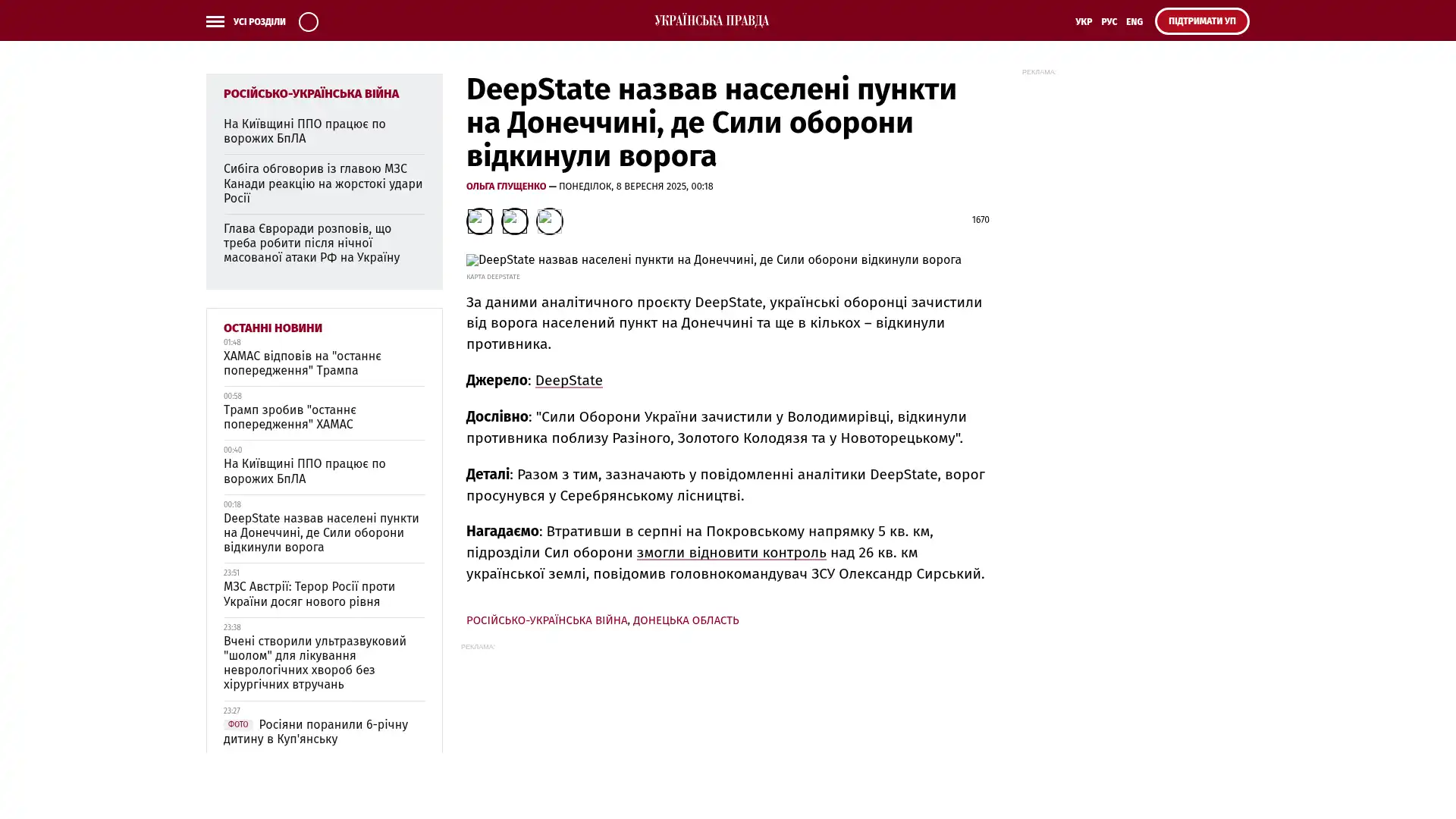The width and height of the screenshot is (1456, 819).
Task: Switch language to УКР
Action: pos(1083,22)
